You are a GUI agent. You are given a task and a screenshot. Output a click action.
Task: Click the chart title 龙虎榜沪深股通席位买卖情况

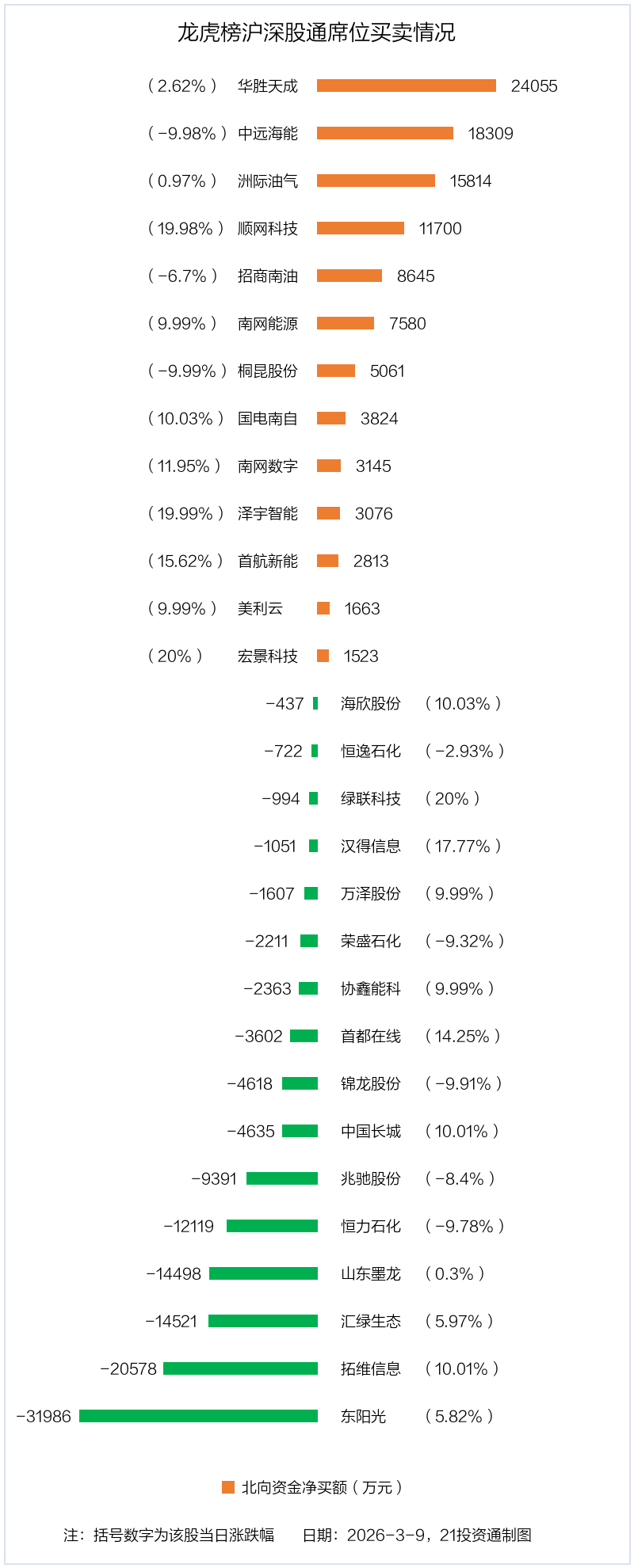click(316, 32)
